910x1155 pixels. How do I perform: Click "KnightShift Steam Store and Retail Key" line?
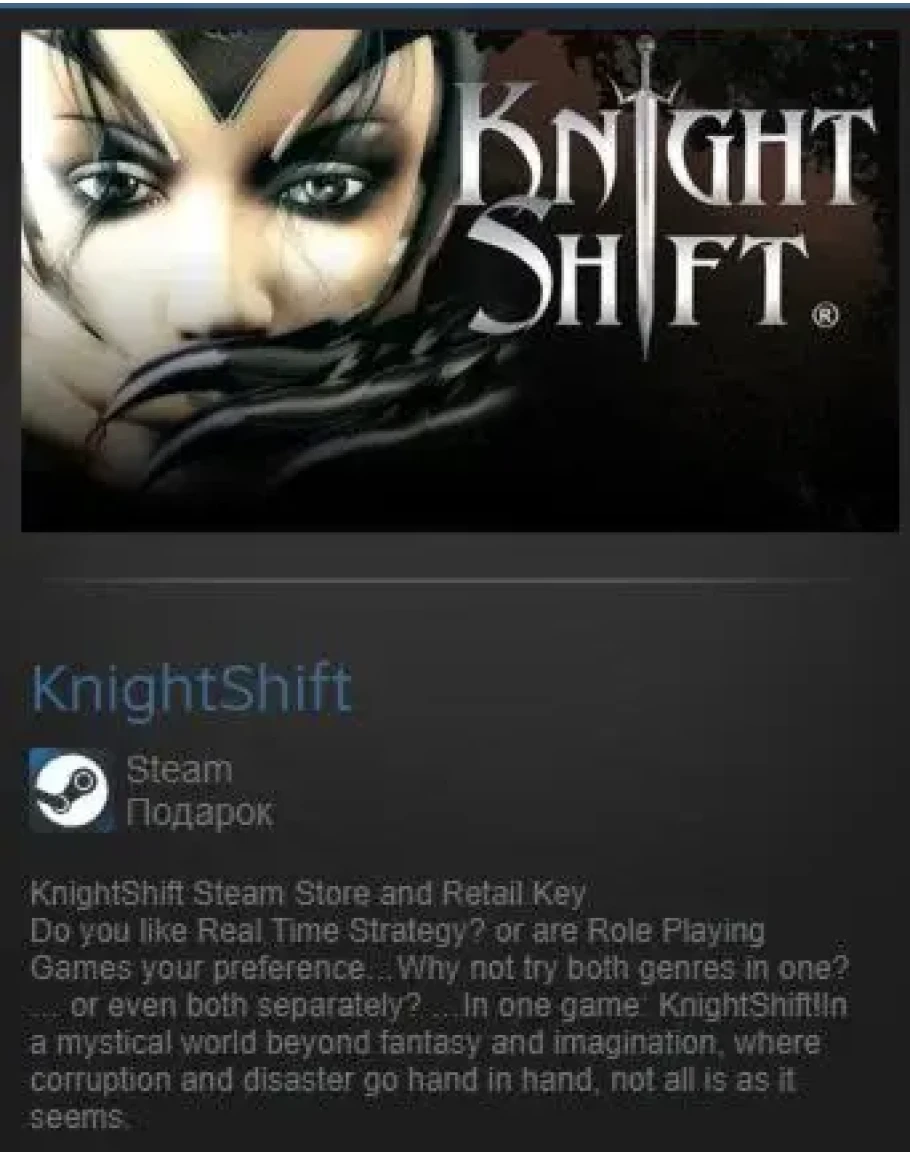click(307, 894)
